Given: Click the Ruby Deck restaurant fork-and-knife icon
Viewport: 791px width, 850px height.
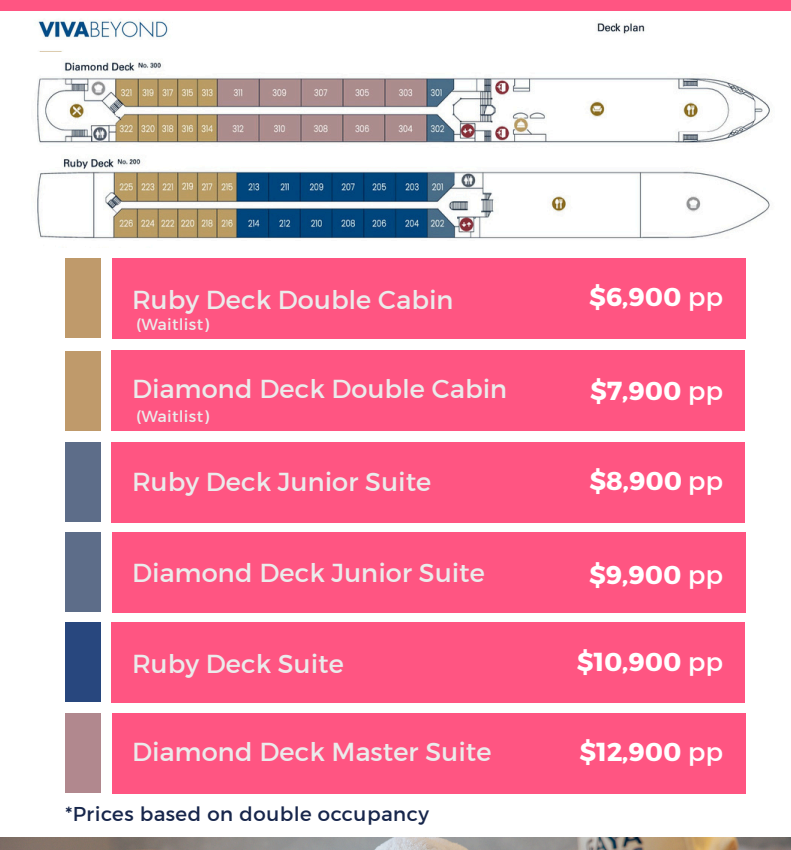Looking at the screenshot, I should pos(558,204).
